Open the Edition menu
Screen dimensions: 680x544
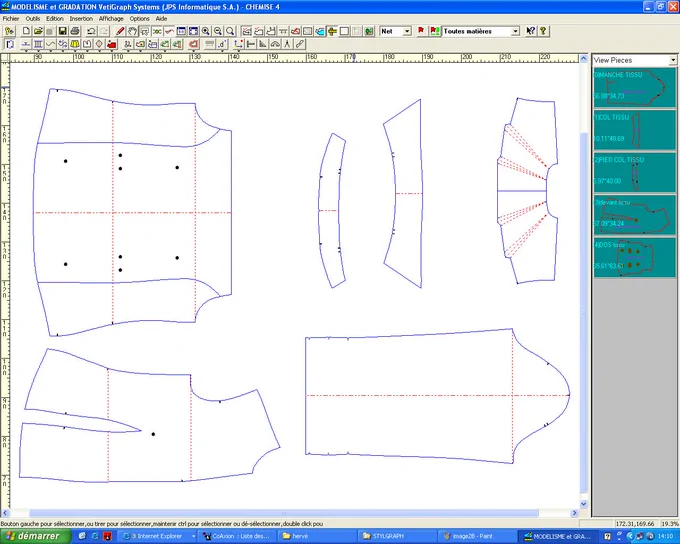pyautogui.click(x=55, y=19)
